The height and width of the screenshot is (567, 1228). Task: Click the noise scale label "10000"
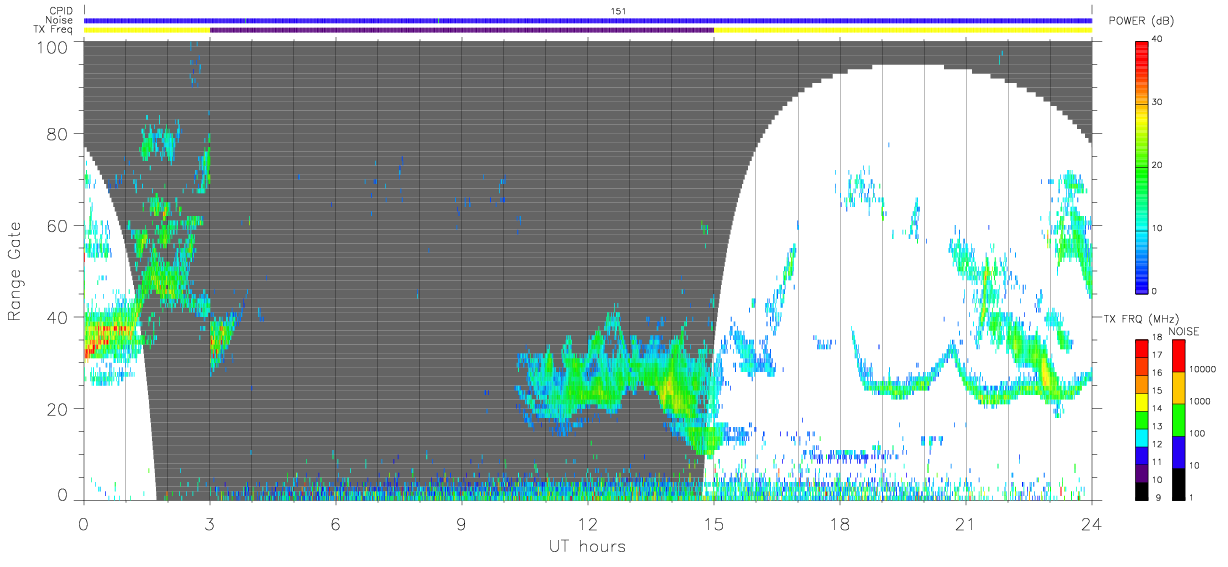1201,369
